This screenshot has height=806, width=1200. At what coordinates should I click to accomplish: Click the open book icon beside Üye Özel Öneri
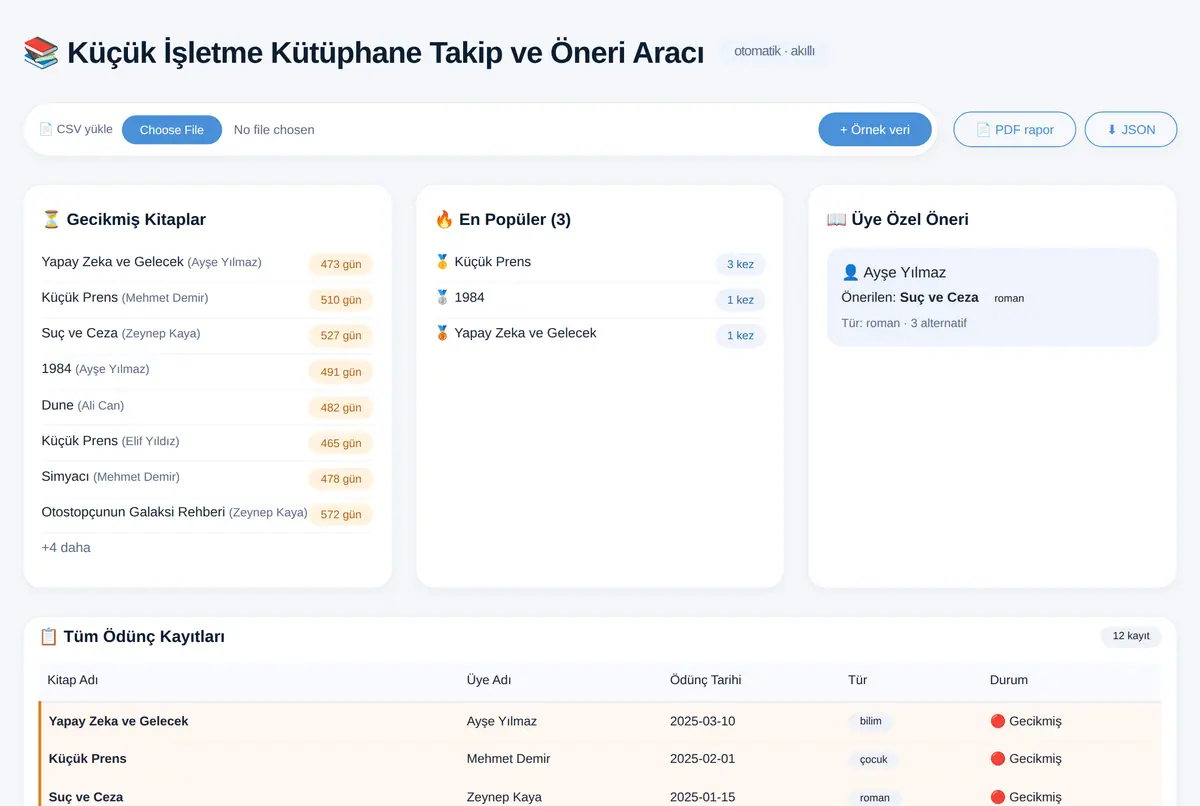click(x=837, y=219)
